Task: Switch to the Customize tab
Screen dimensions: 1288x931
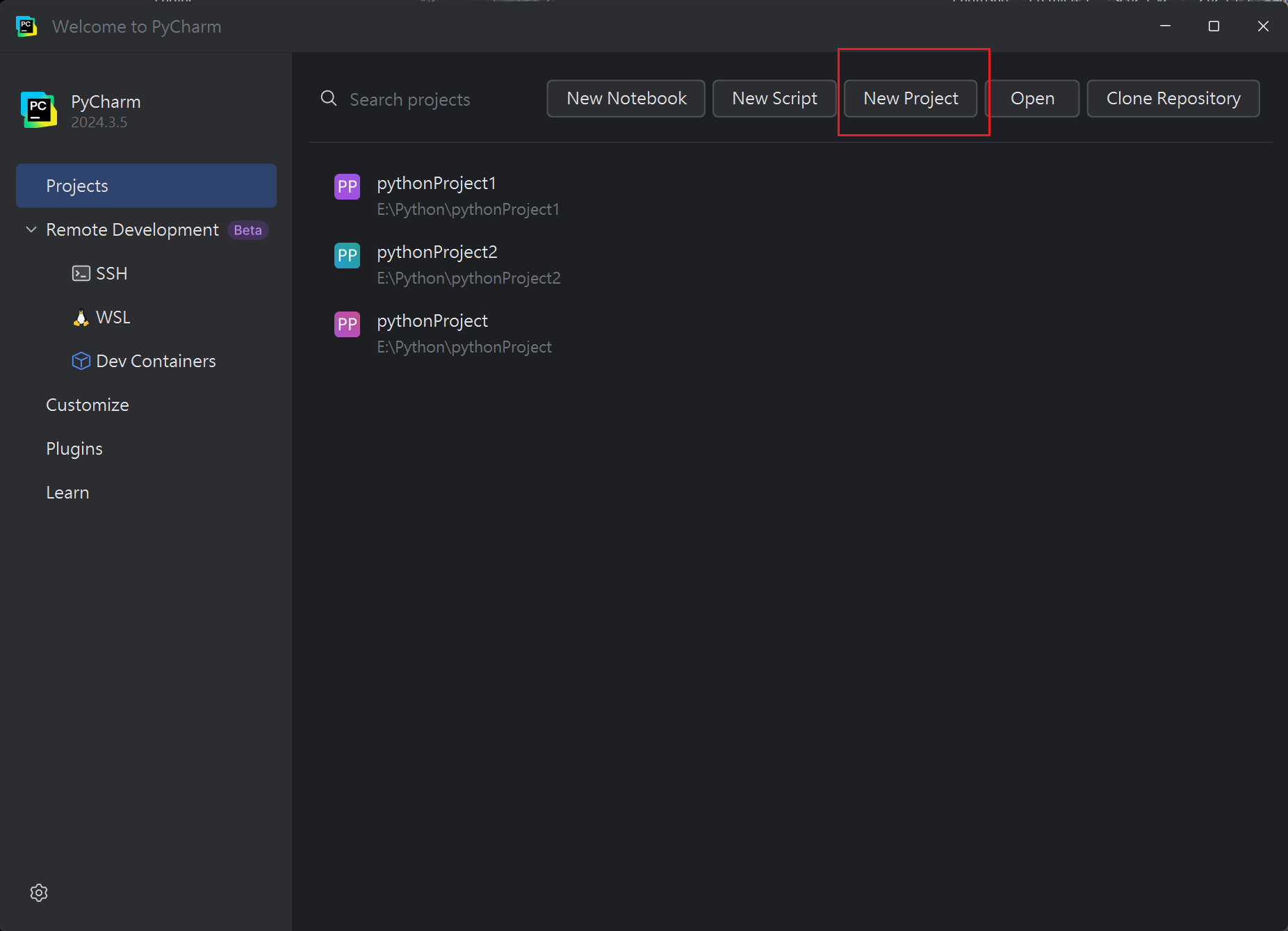Action: pyautogui.click(x=88, y=405)
